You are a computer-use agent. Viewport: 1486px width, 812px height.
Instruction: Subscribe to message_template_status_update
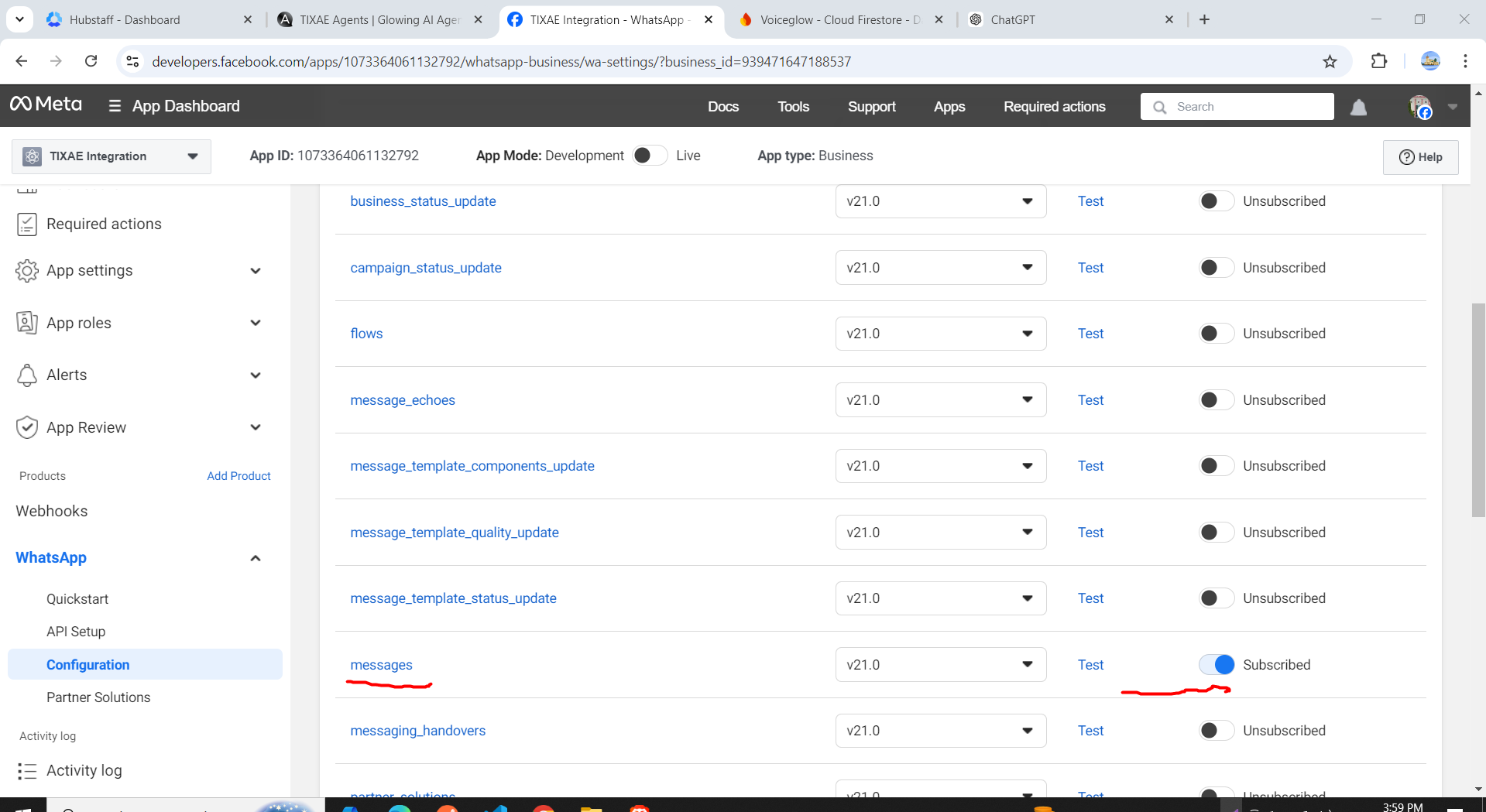point(1216,598)
